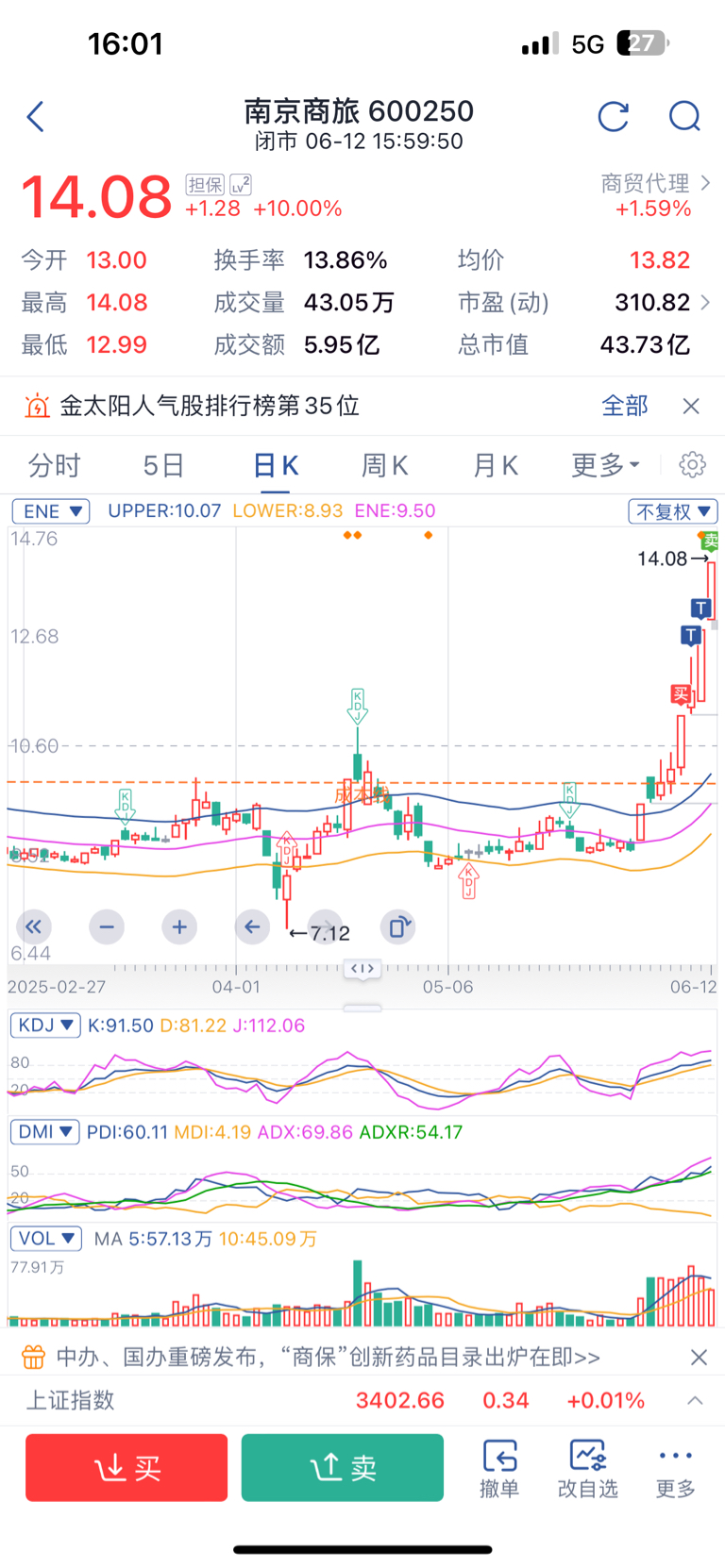Switch to the 周K tab
Viewport: 725px width, 1568px height.
pos(385,465)
